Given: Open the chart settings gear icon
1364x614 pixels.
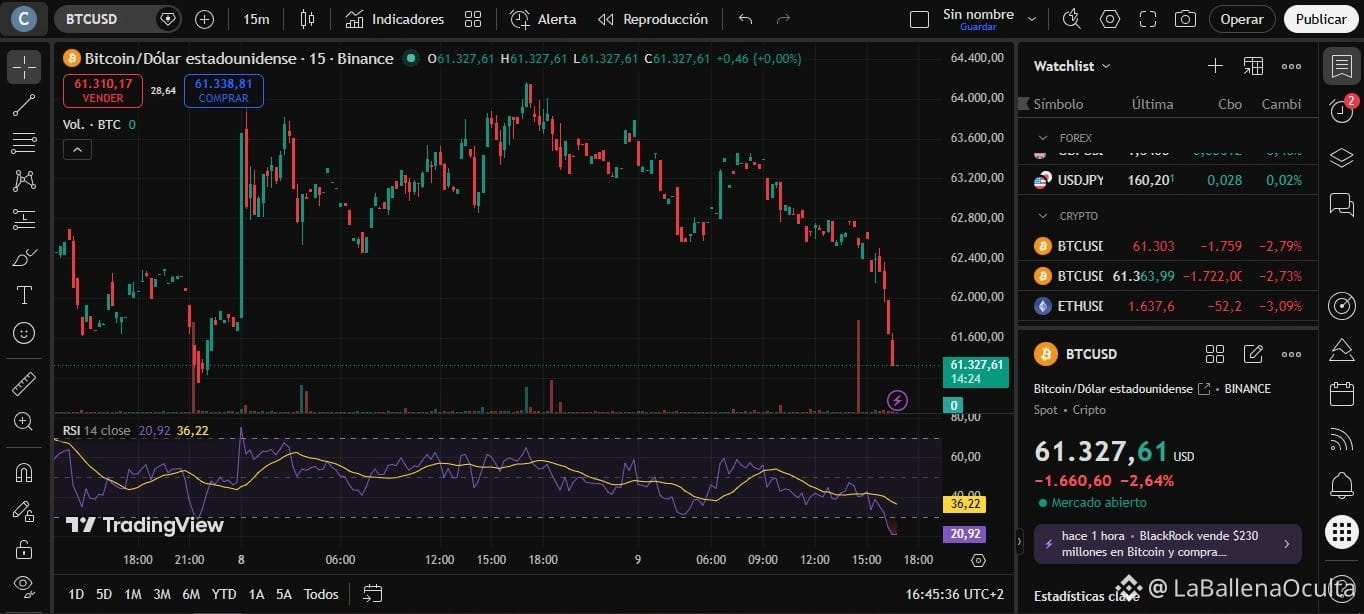Looking at the screenshot, I should coord(1110,19).
